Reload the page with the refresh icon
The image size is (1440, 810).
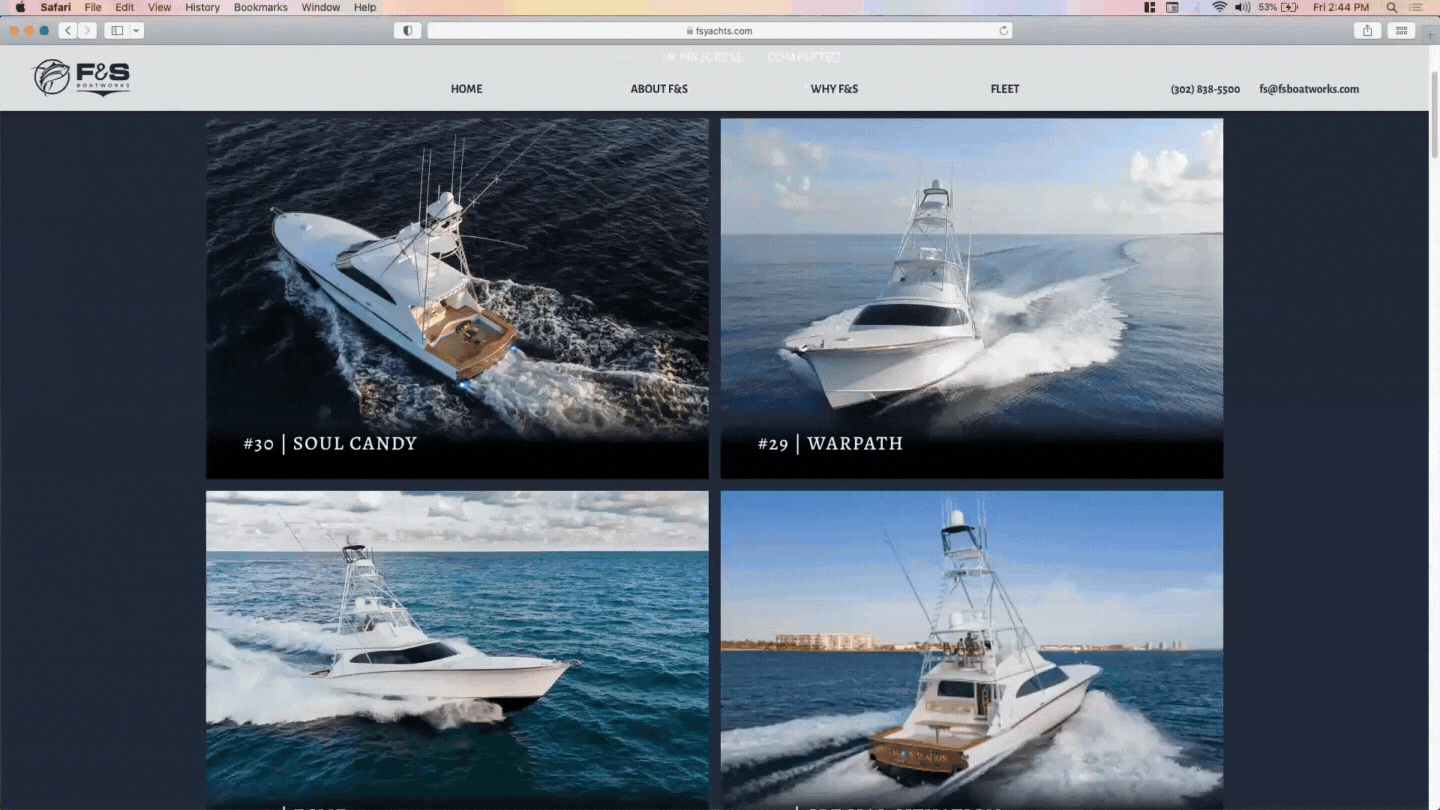click(1003, 31)
